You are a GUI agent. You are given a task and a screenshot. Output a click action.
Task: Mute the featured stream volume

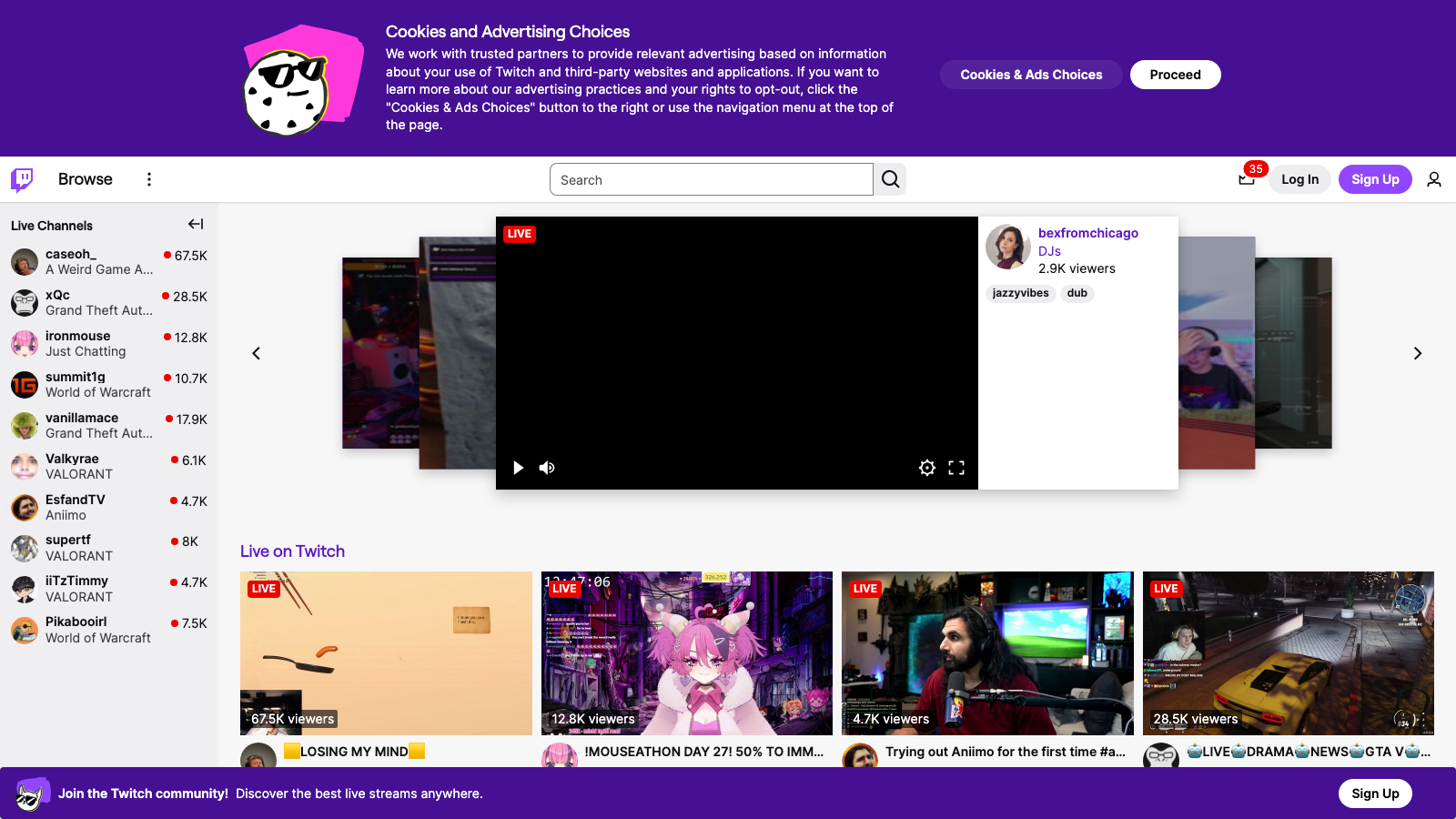click(x=547, y=468)
